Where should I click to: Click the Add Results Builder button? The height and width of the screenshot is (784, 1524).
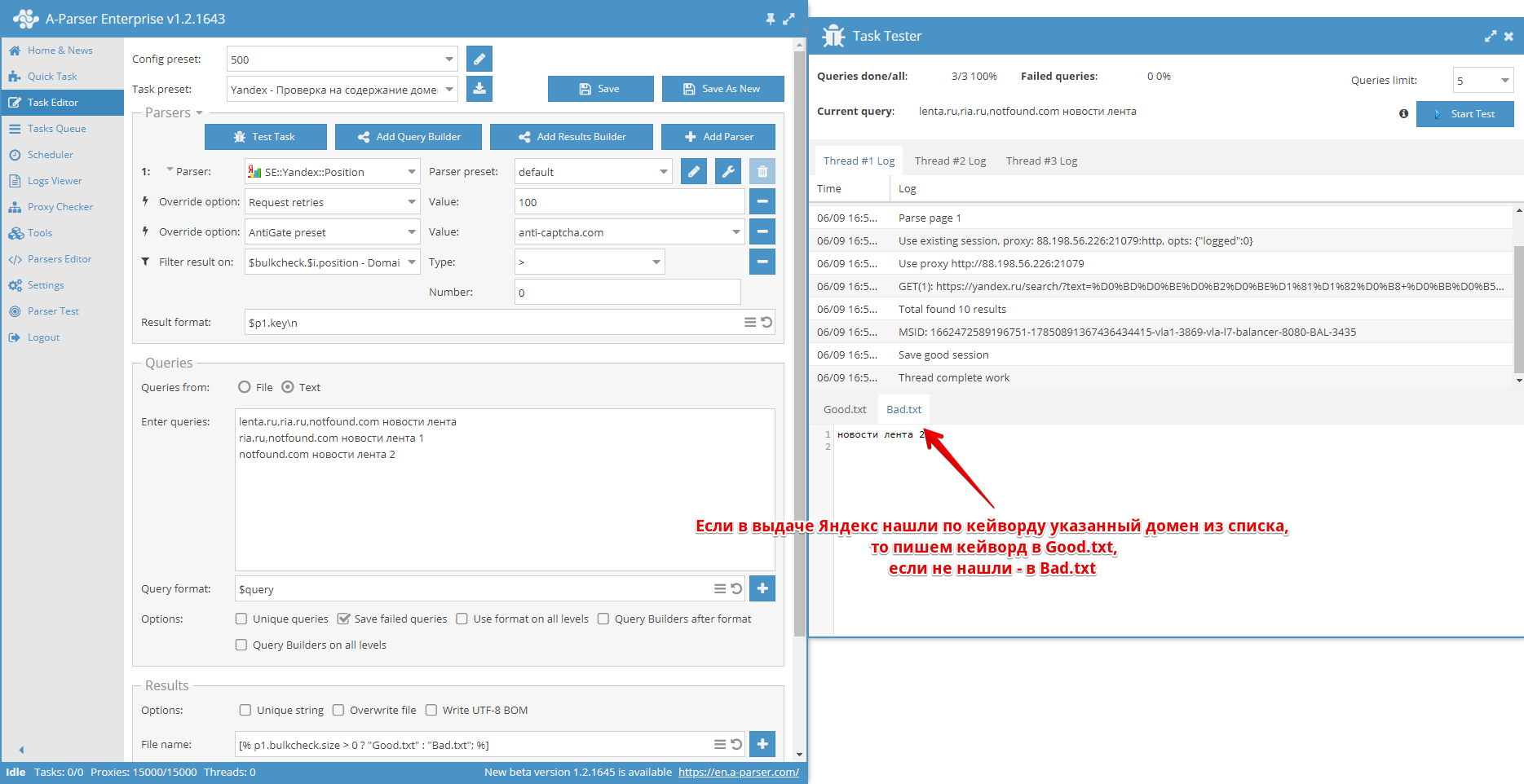click(572, 137)
